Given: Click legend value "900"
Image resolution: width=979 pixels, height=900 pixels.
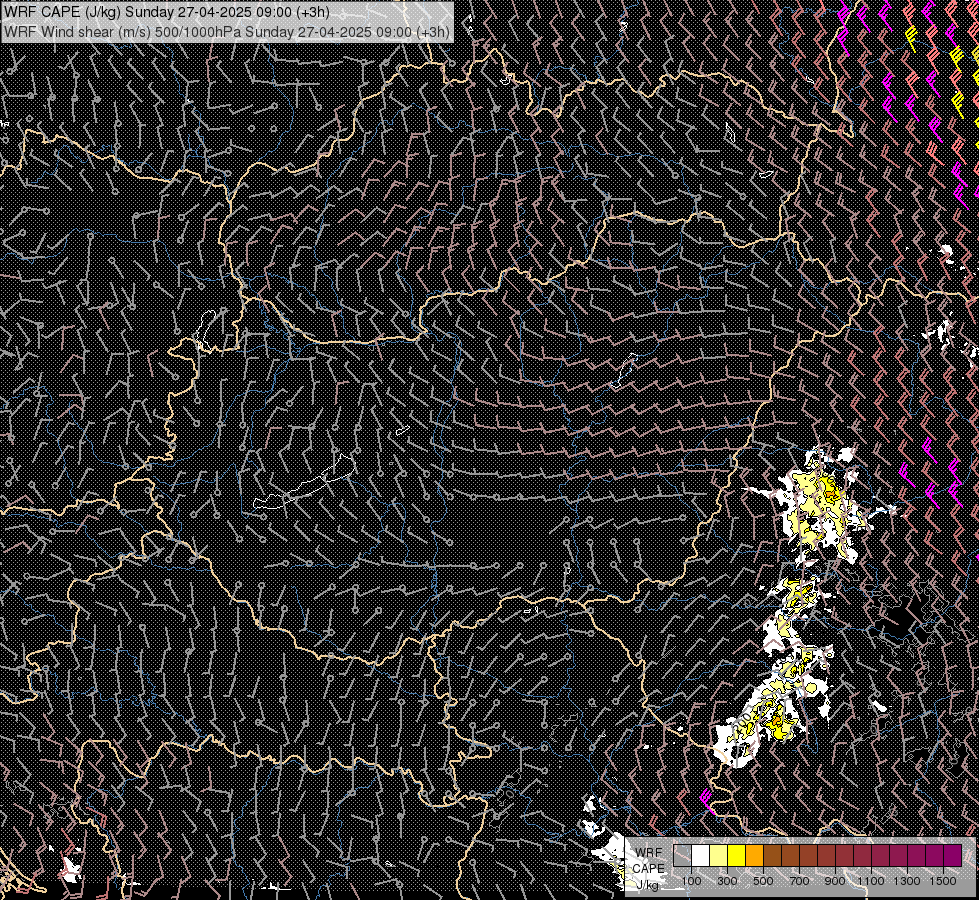Looking at the screenshot, I should (835, 881).
